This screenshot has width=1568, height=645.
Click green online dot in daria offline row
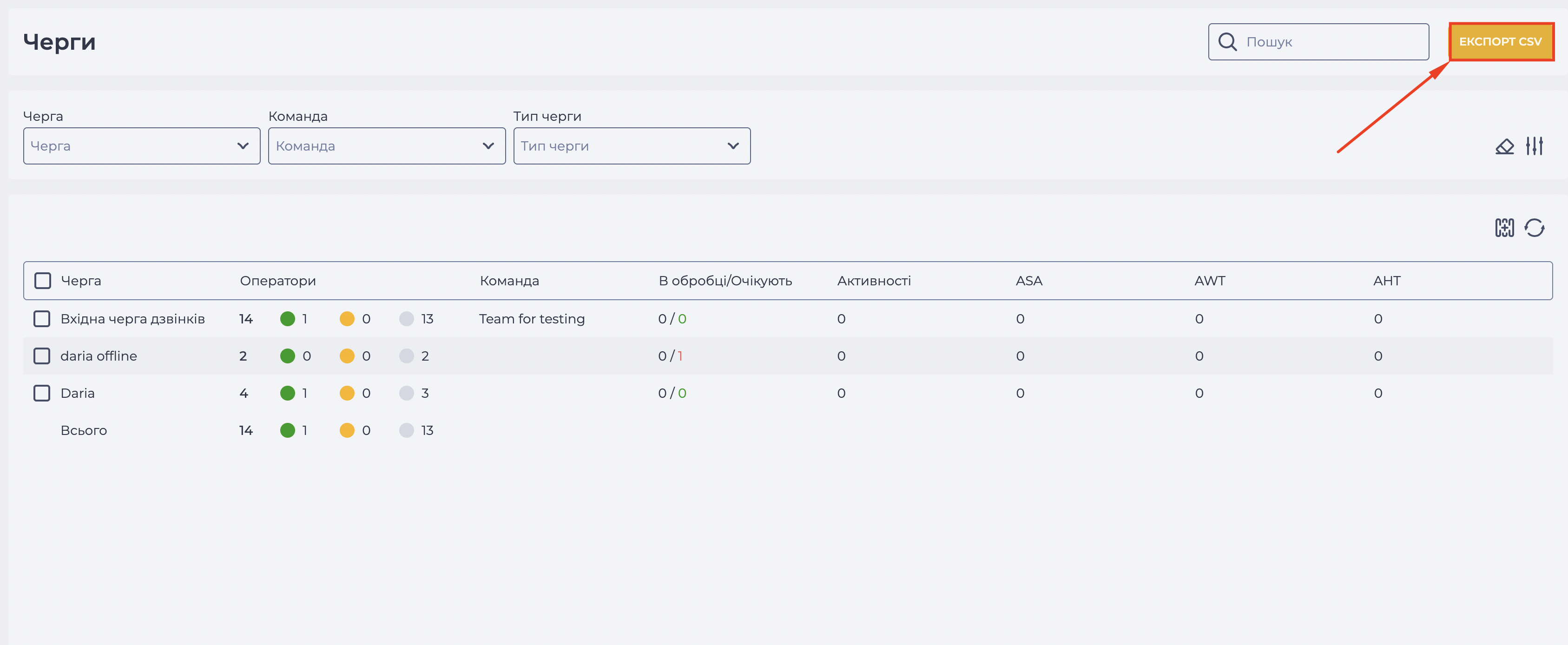[x=287, y=356]
